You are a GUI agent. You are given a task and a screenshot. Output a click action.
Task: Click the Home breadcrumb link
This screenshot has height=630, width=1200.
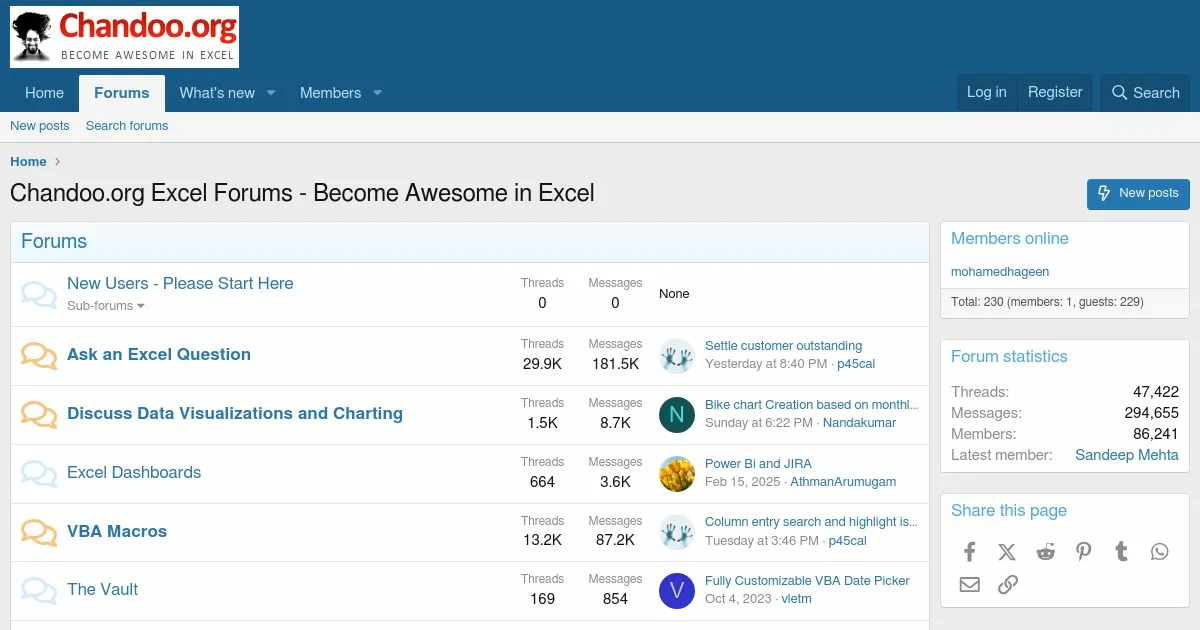pyautogui.click(x=28, y=162)
